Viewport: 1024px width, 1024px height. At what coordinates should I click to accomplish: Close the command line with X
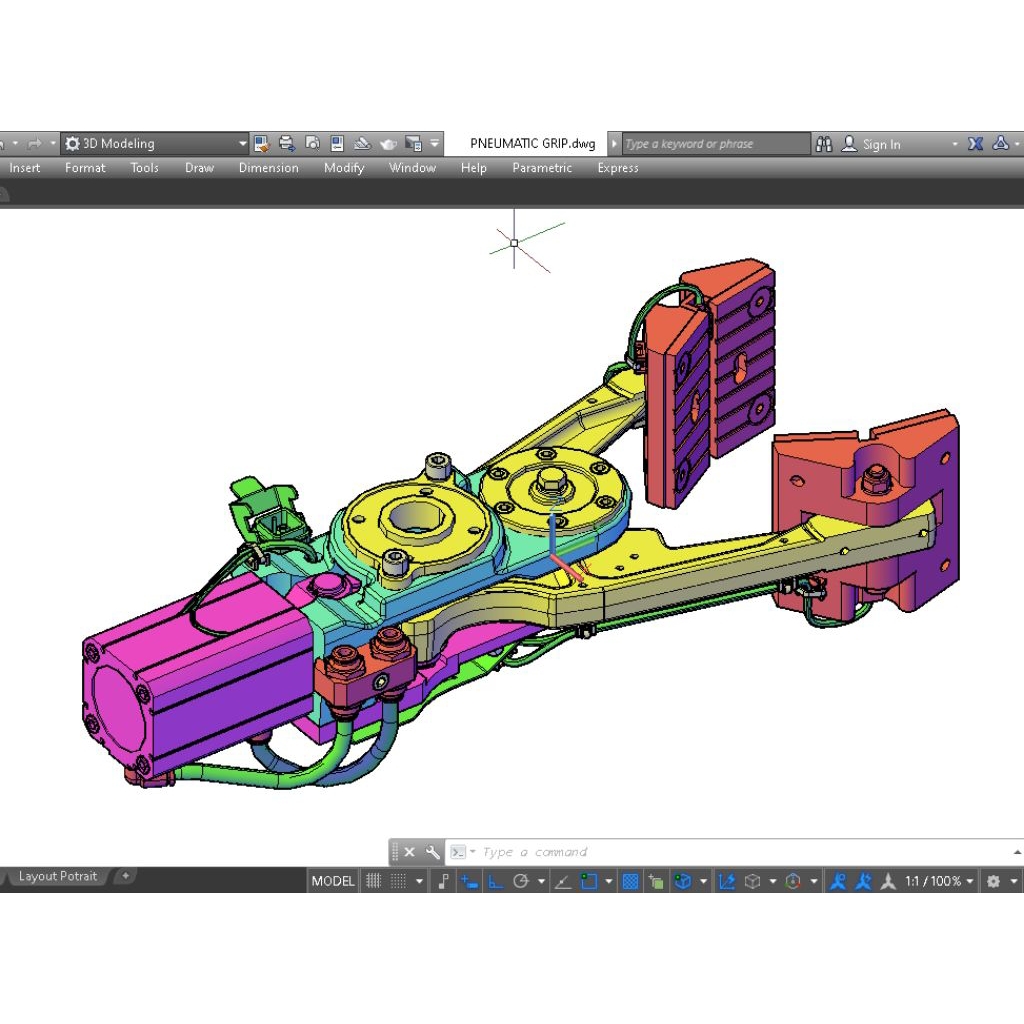click(x=409, y=852)
